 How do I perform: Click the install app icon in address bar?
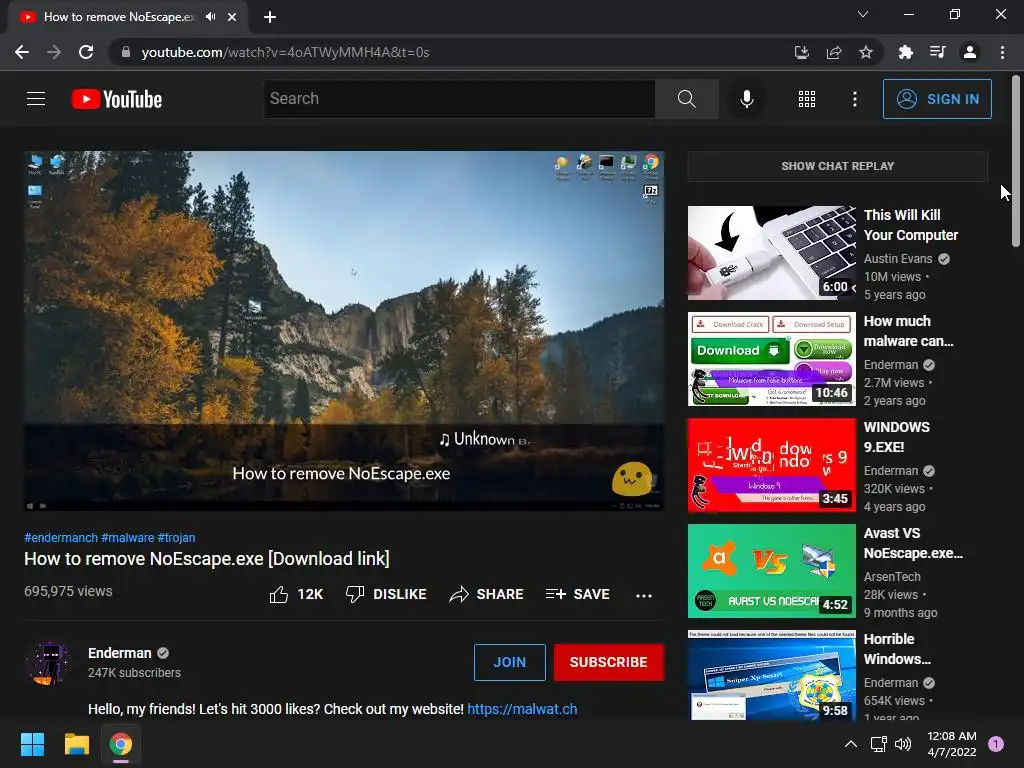tap(801, 52)
